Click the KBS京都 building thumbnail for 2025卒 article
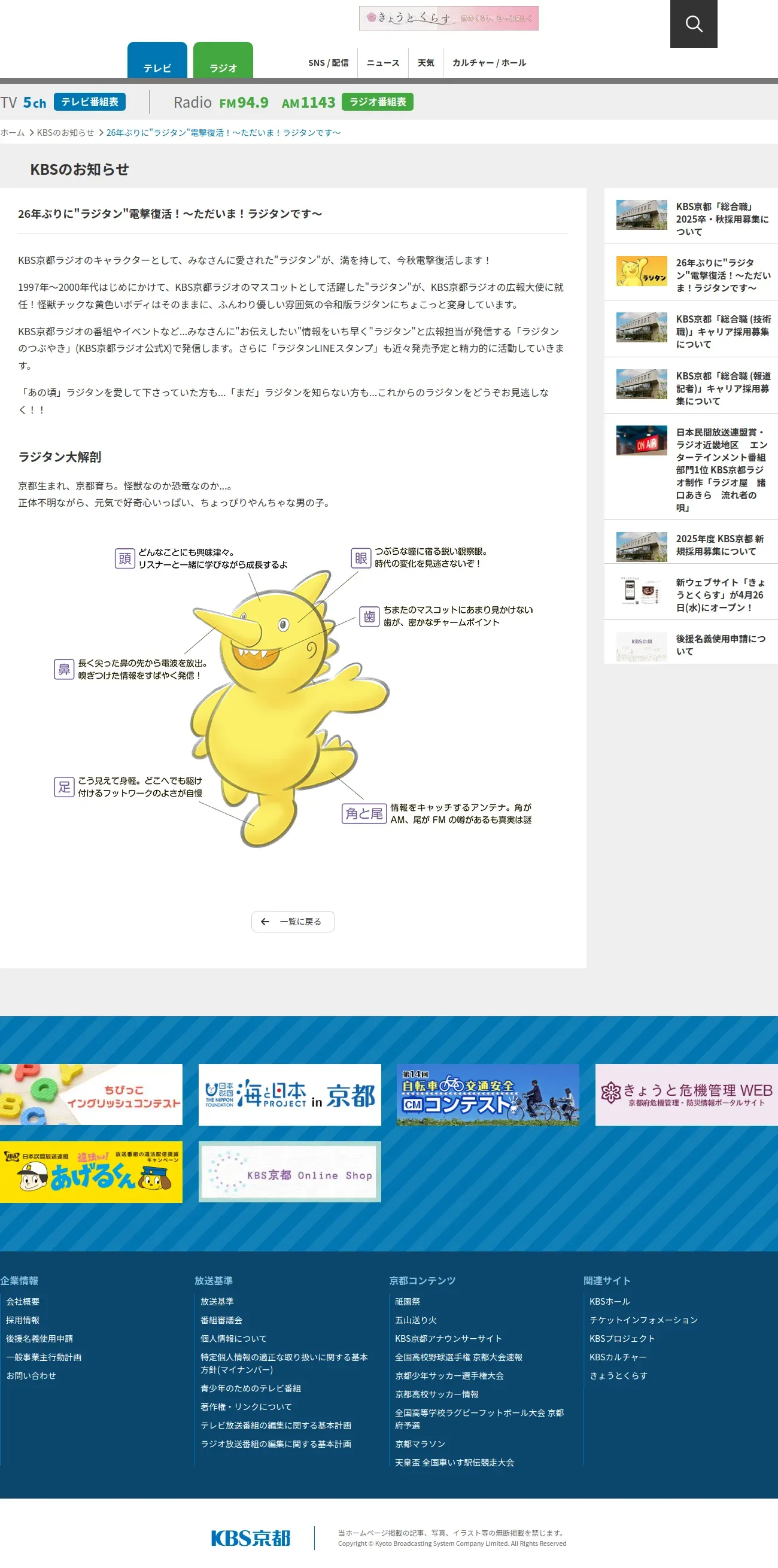 [642, 215]
